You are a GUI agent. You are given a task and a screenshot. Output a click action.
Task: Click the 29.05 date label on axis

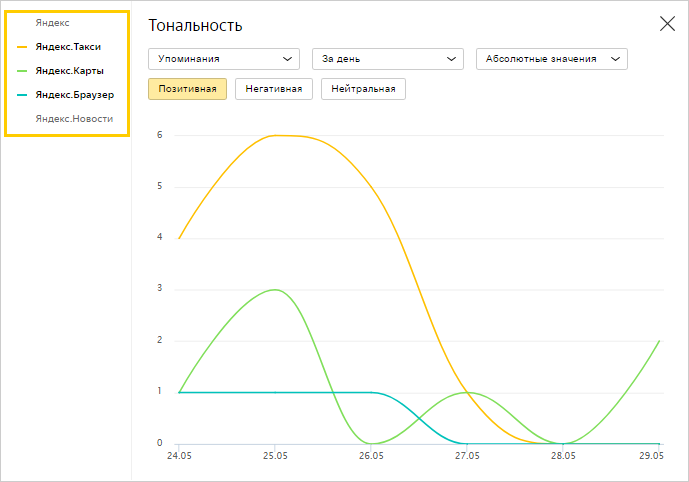(x=651, y=456)
